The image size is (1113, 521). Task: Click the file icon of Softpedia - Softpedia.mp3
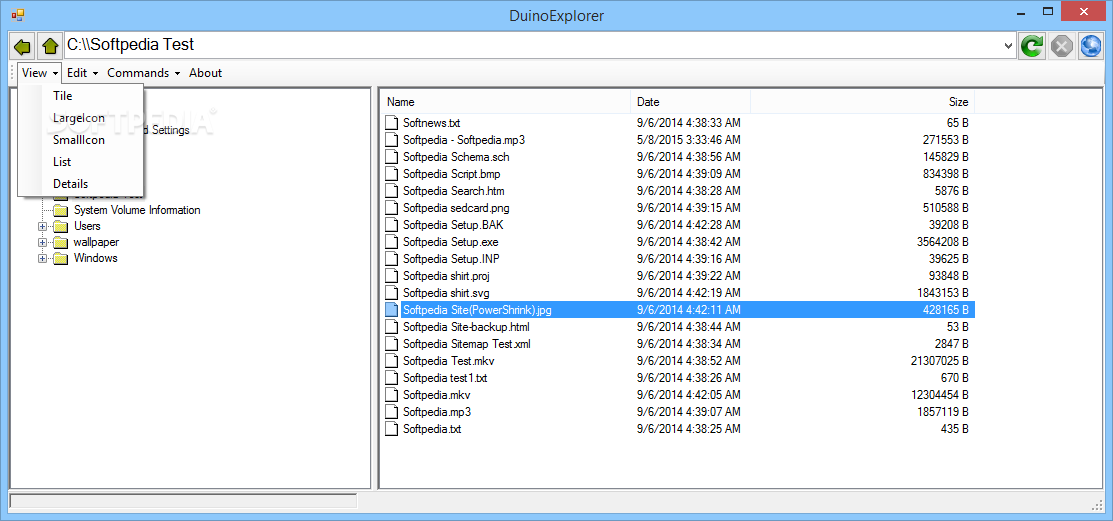pyautogui.click(x=392, y=140)
